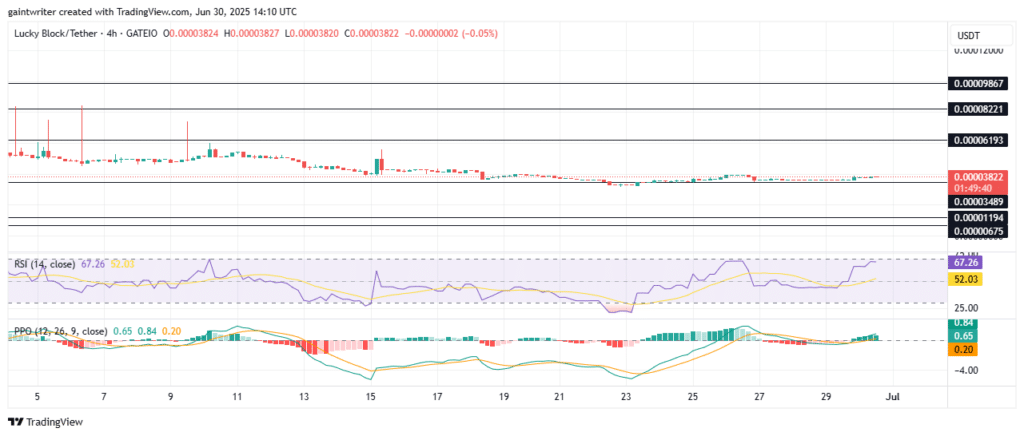Image resolution: width=1024 pixels, height=436 pixels.
Task: Select the high value H0.00003827
Action: 251,33
